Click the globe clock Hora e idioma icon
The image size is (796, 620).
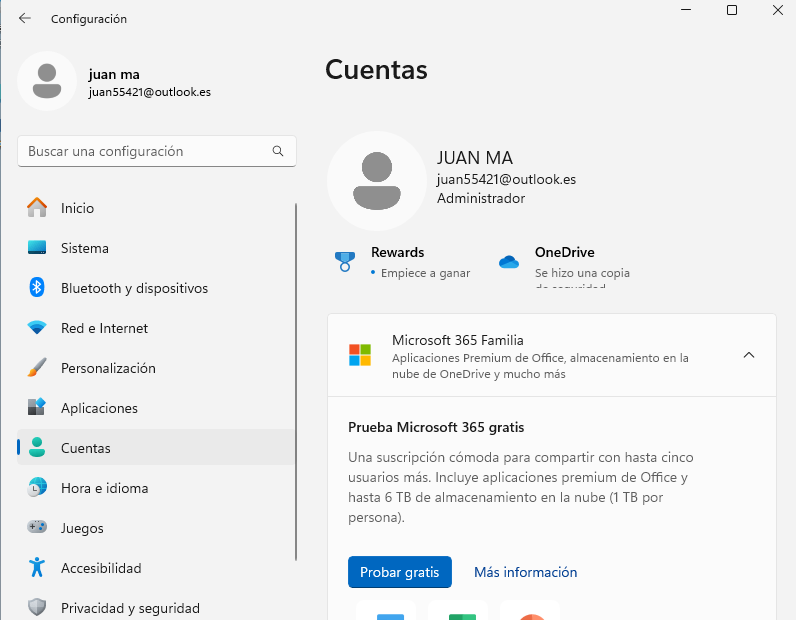point(37,487)
